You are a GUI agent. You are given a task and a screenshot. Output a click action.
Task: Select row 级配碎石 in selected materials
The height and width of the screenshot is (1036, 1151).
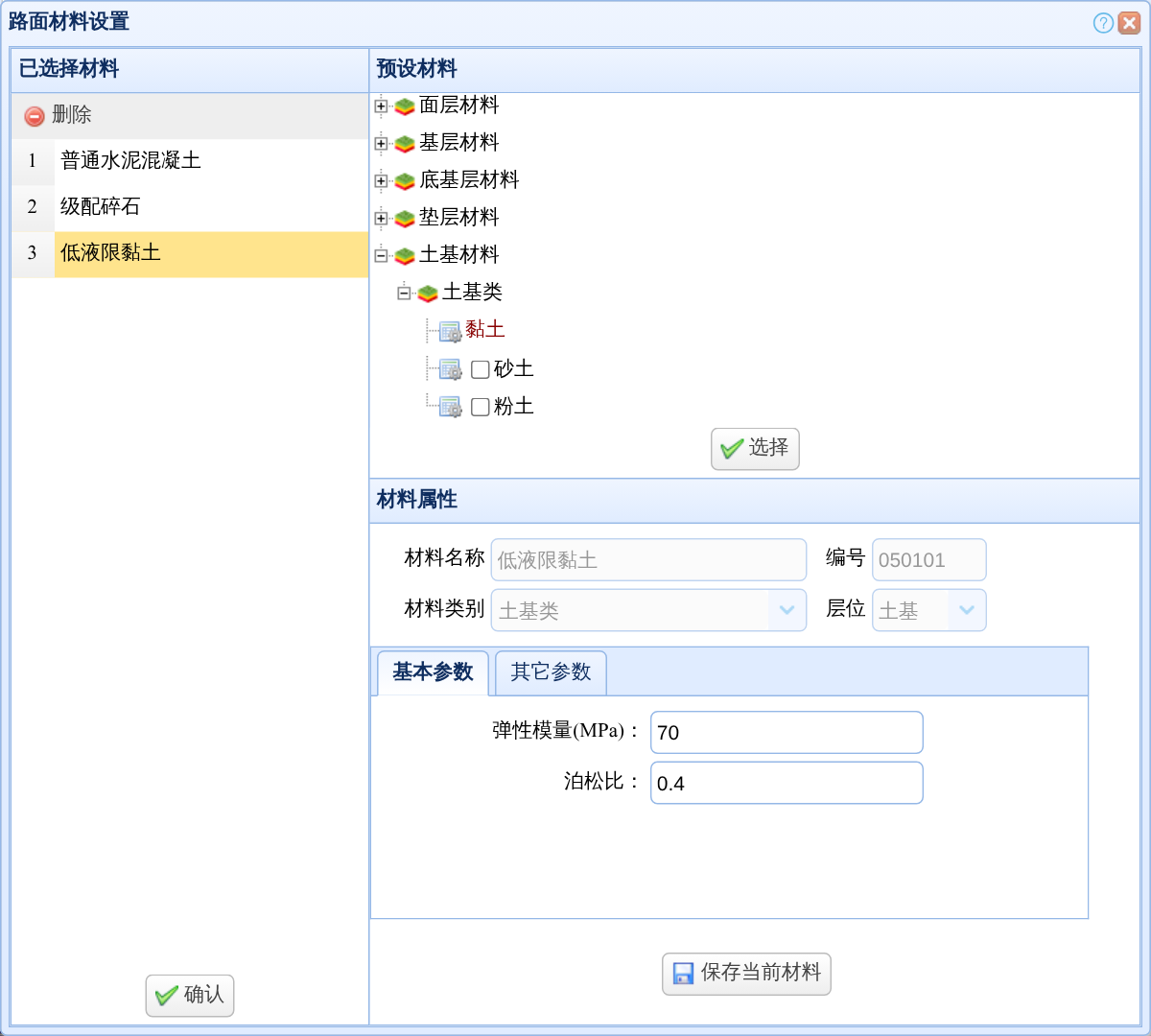190,207
